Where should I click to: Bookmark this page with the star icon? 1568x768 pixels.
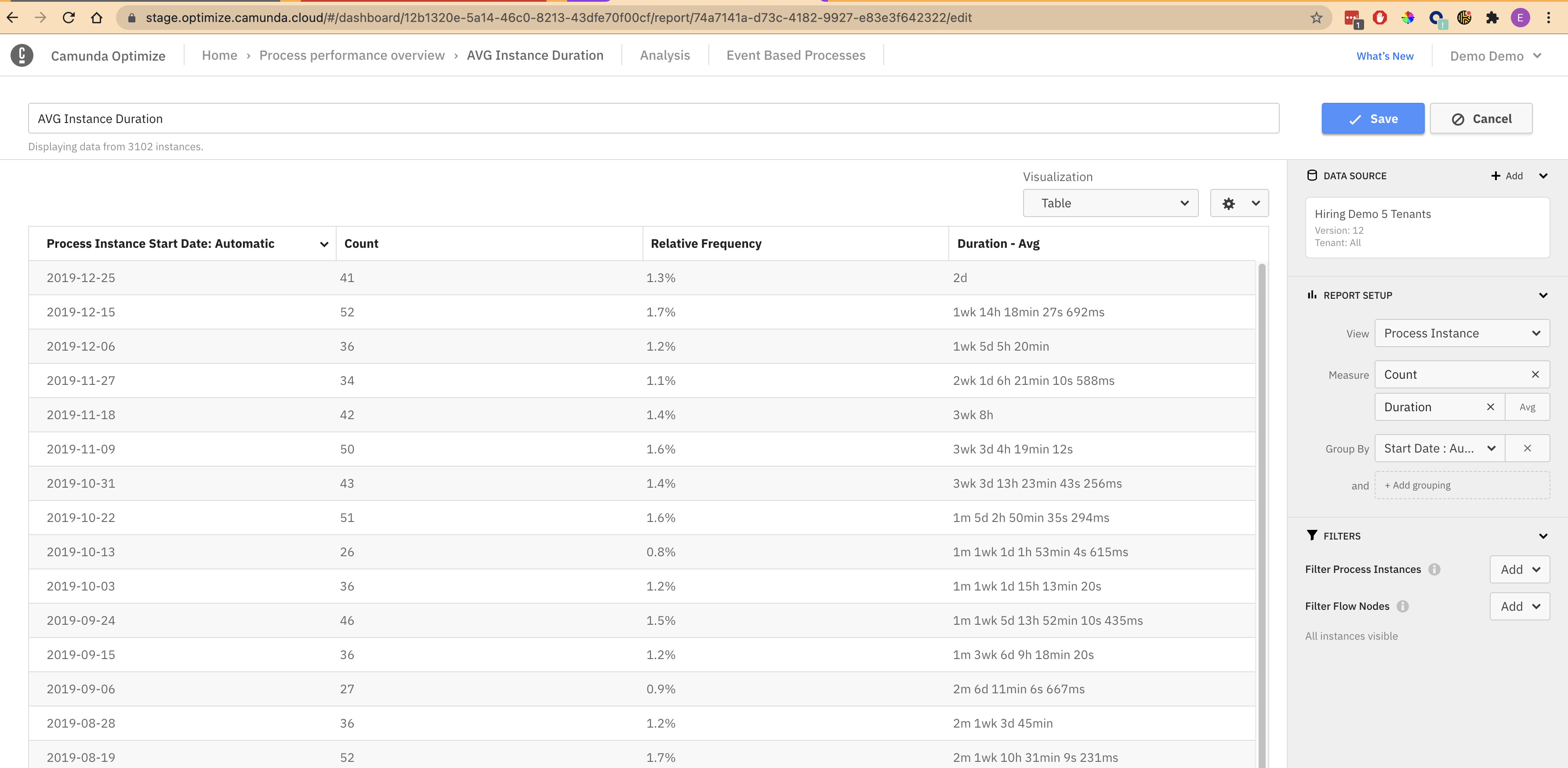[x=1316, y=18]
